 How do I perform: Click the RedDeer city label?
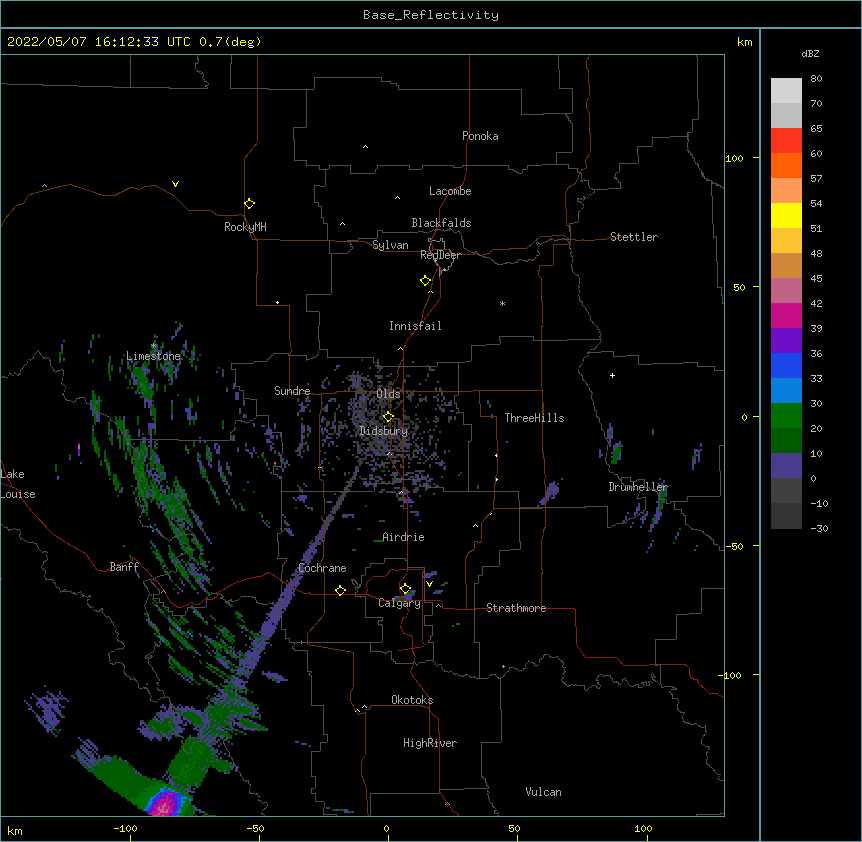click(x=440, y=255)
